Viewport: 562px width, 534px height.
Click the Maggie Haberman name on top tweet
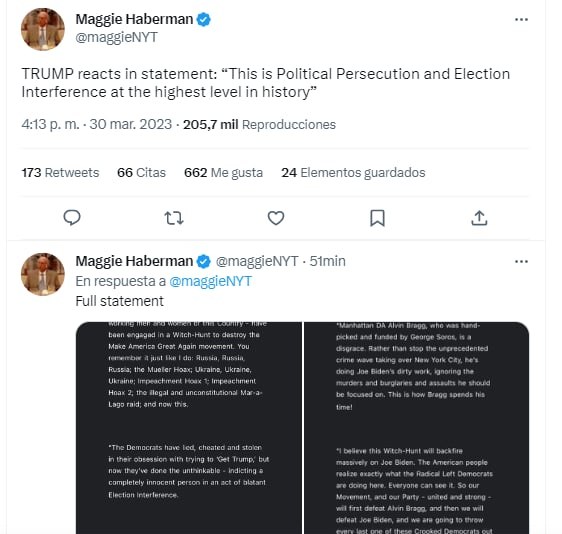[x=134, y=19]
